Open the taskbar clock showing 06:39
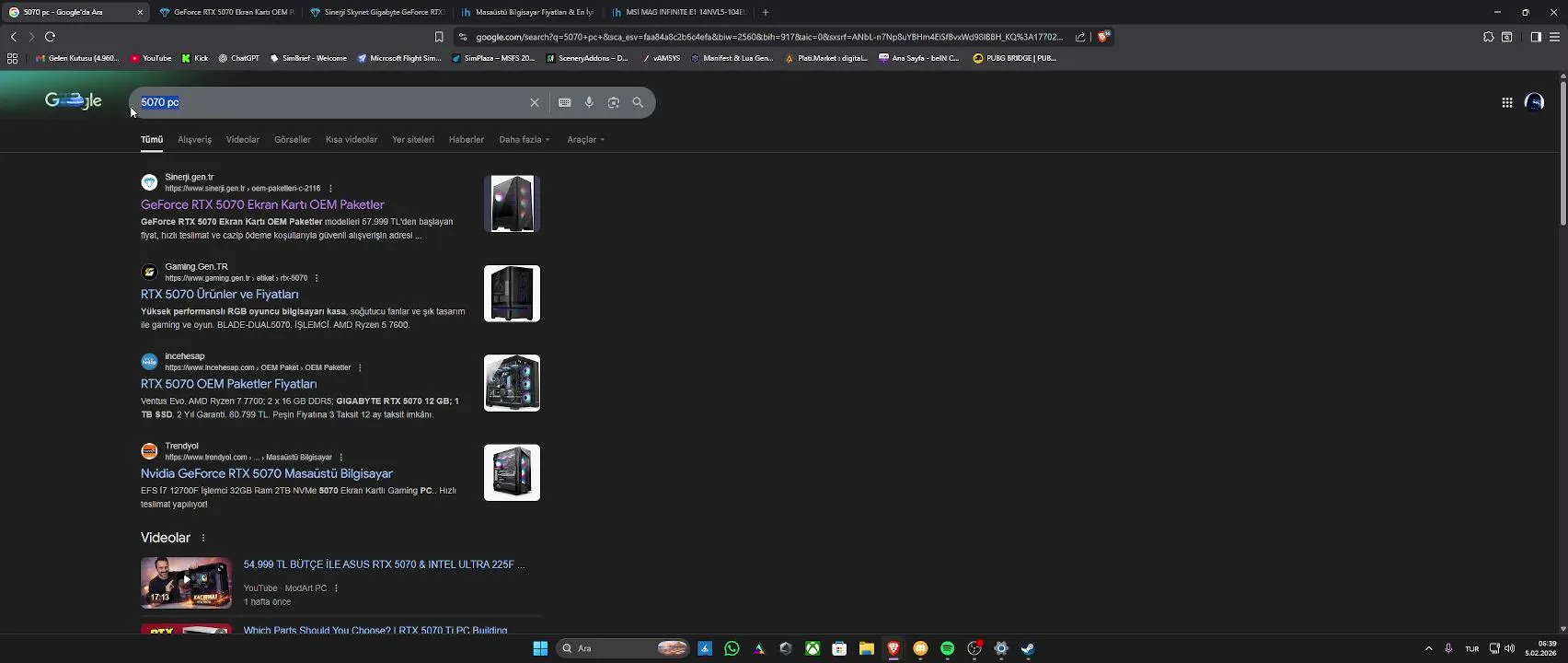This screenshot has width=1568, height=663. coord(1540,648)
